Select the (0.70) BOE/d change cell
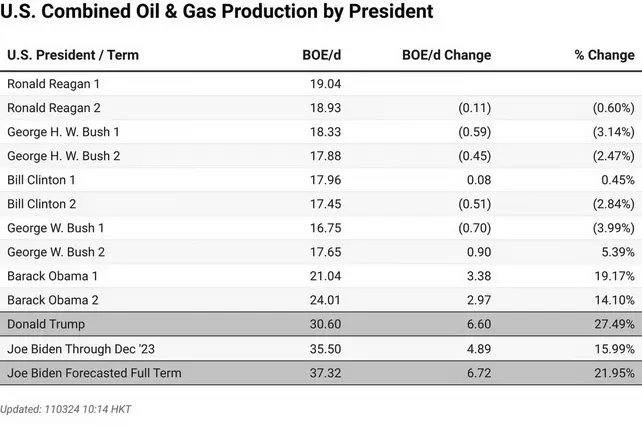Viewport: 642px width, 428px height. tap(472, 228)
